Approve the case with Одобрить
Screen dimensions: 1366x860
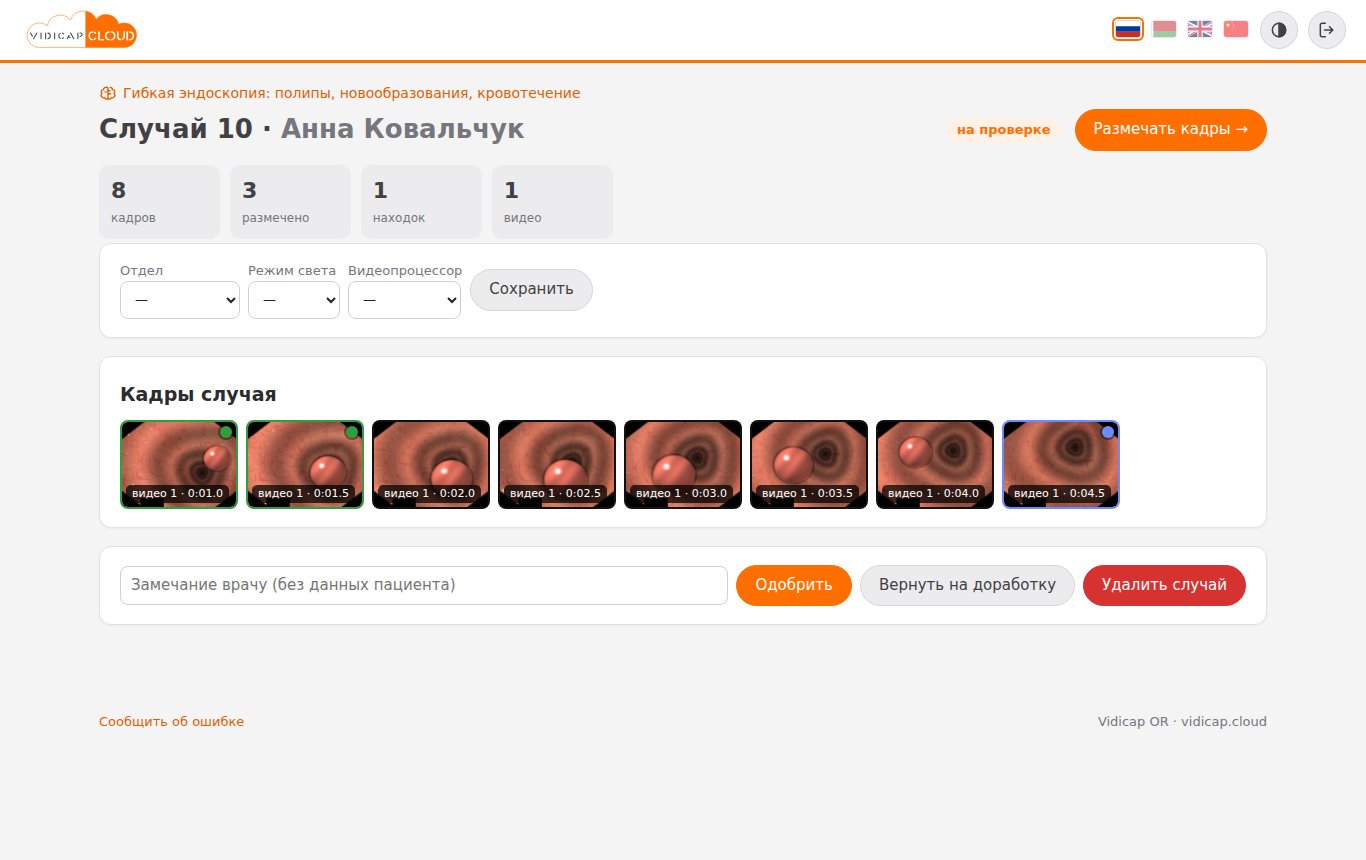pyautogui.click(x=794, y=585)
